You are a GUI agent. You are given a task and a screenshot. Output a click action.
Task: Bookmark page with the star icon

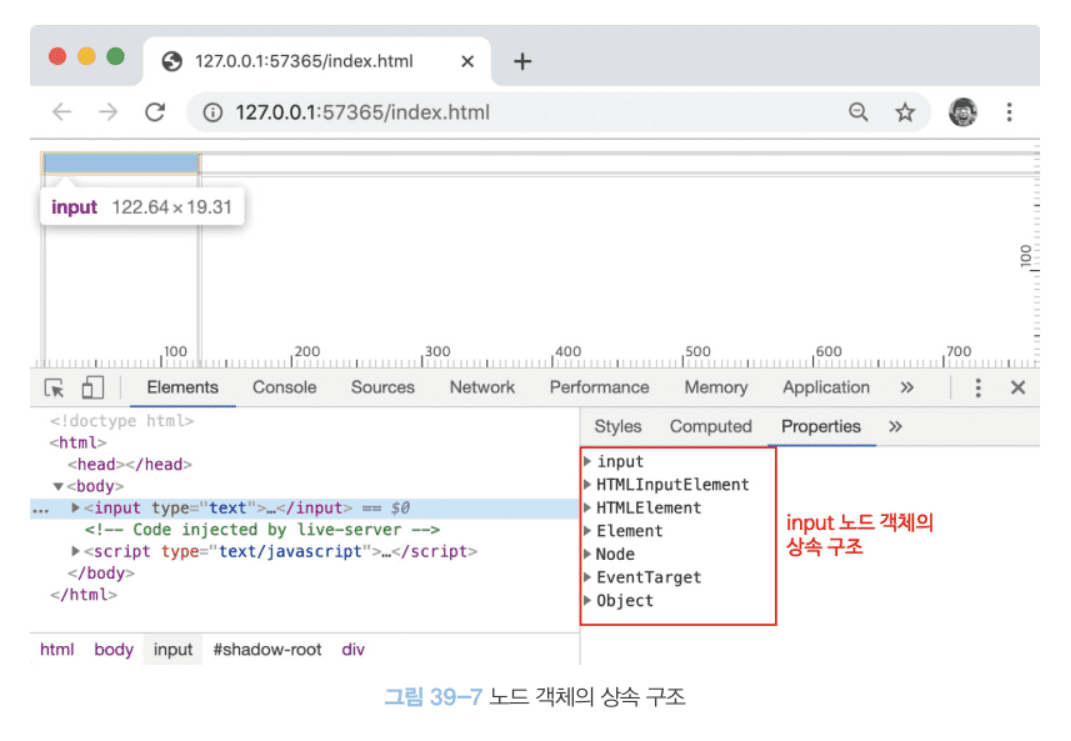coord(905,112)
